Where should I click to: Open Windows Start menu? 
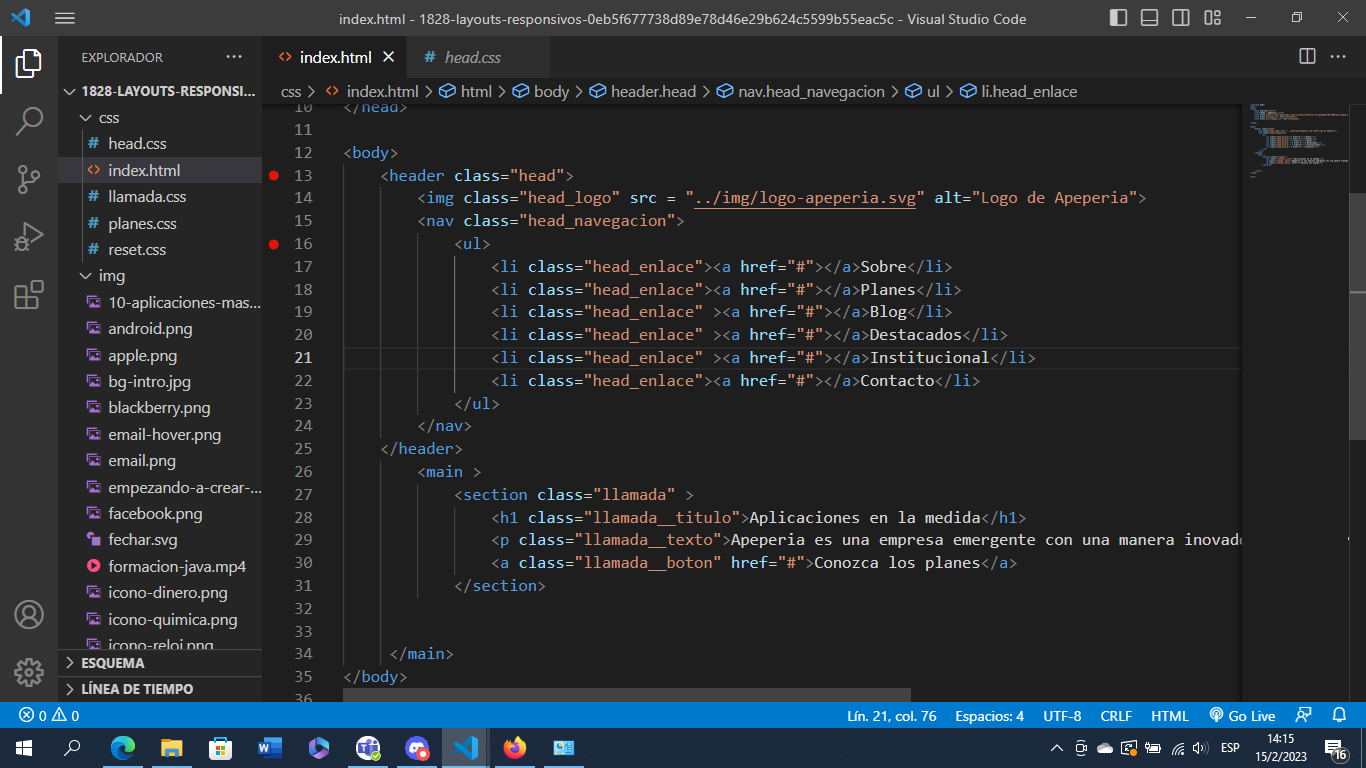tap(23, 747)
